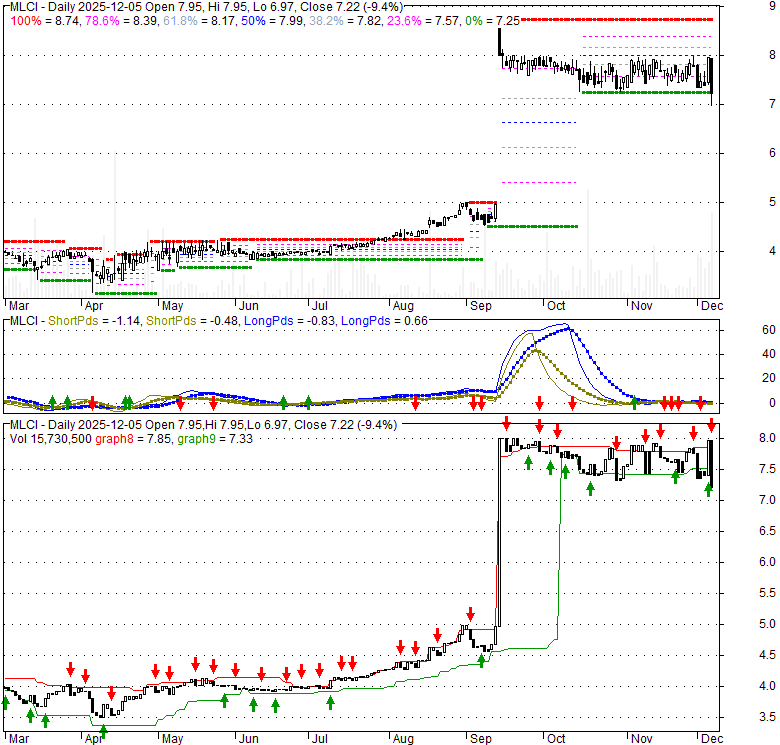The image size is (780, 745).
Task: Click the LongPds = 0.66 indicator label
Action: click(x=370, y=321)
